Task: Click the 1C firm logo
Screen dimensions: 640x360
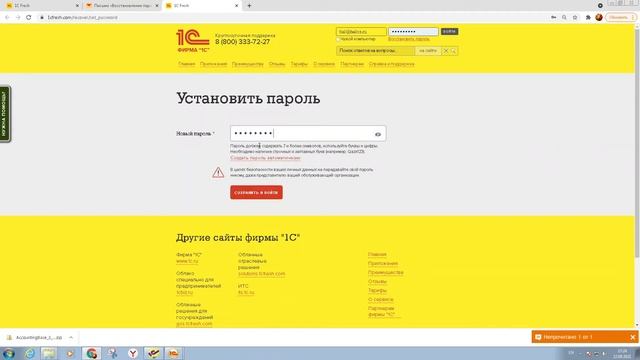Action: (x=193, y=41)
